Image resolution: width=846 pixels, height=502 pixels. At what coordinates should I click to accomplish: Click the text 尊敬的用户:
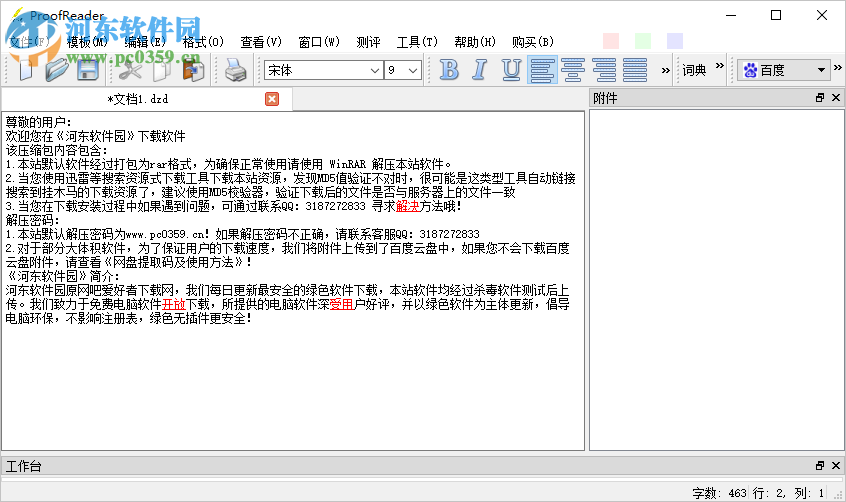coord(39,122)
